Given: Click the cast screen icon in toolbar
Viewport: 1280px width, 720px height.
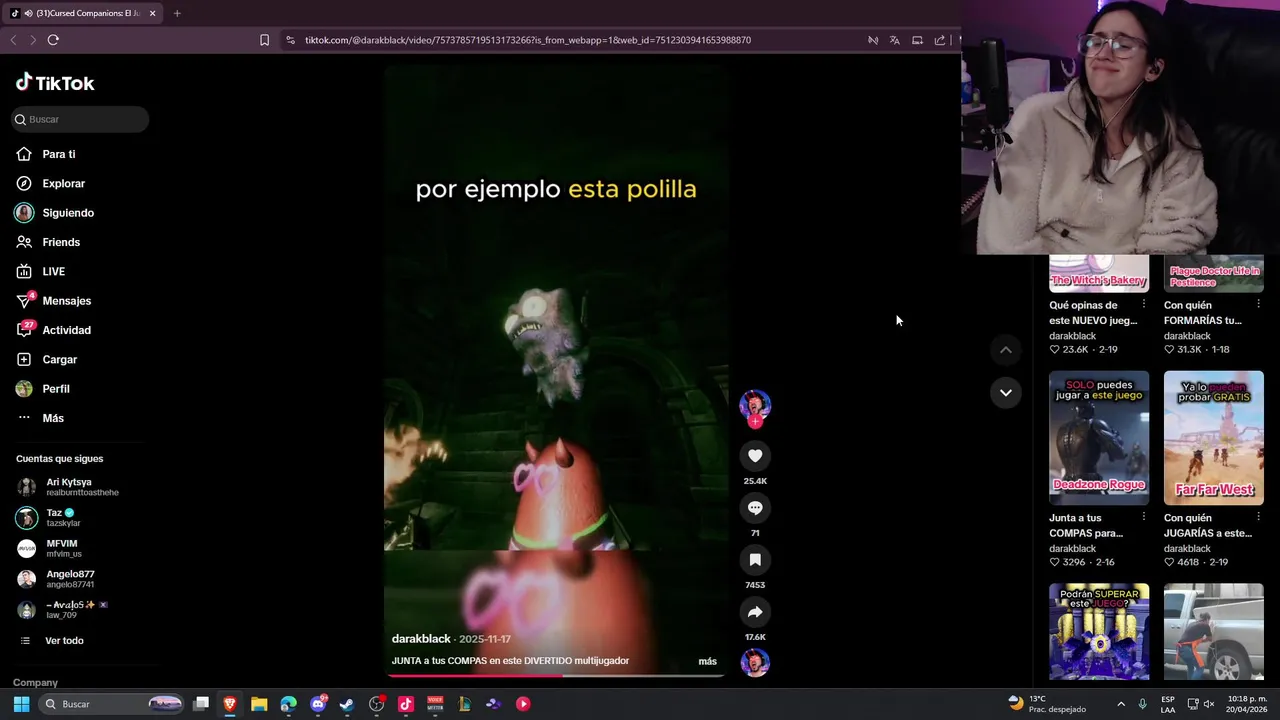Looking at the screenshot, I should click(x=917, y=40).
